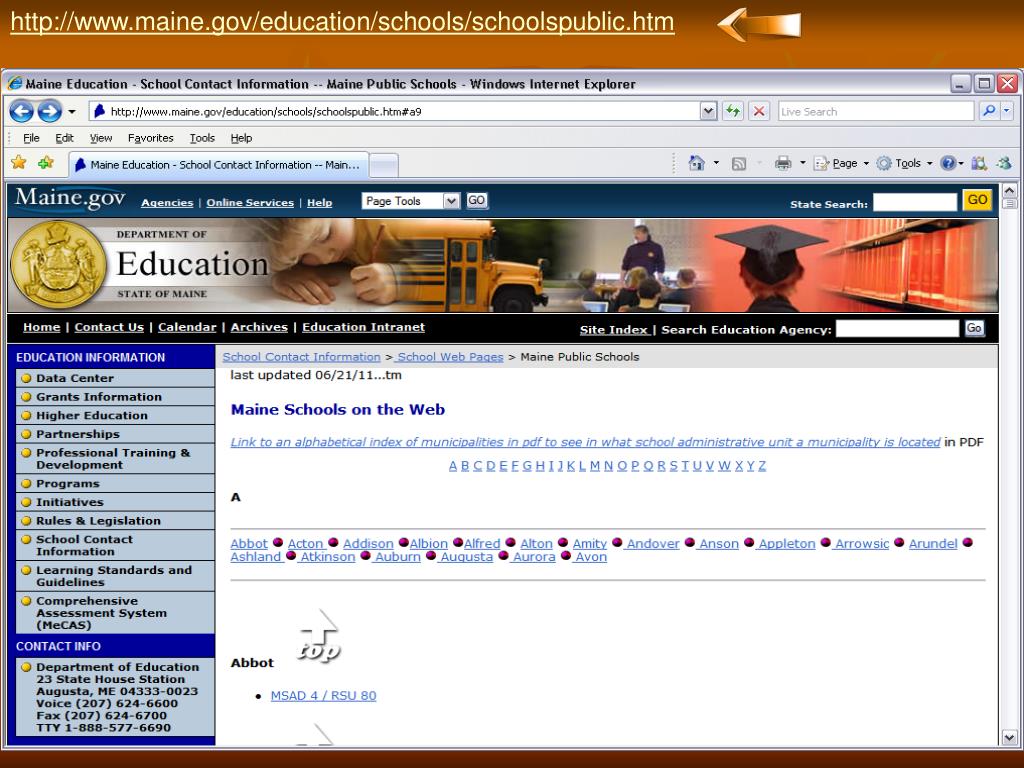
Task: Click Add to Favorites star-plus icon
Action: [x=46, y=163]
